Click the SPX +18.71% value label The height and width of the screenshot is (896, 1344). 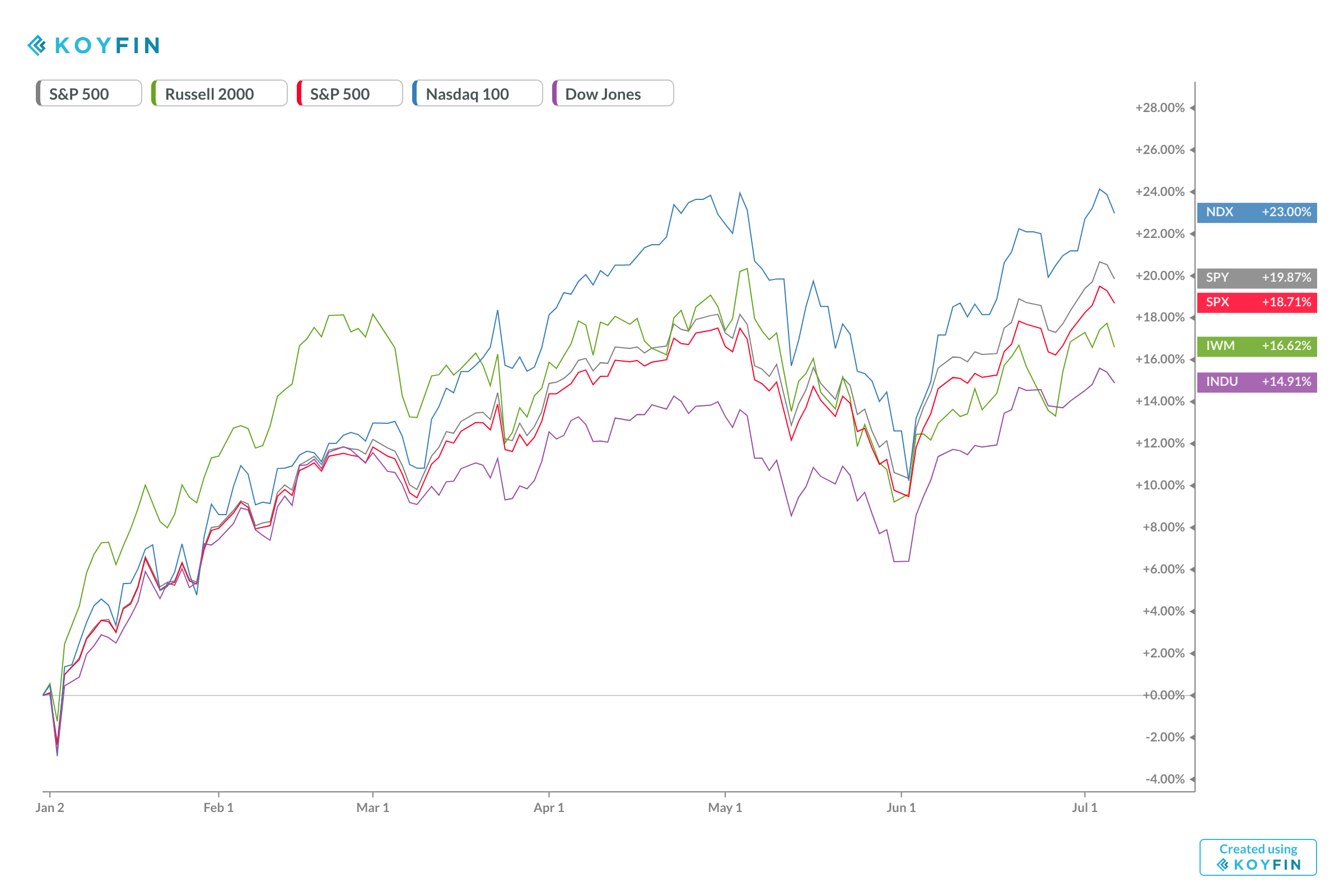[x=1257, y=302]
